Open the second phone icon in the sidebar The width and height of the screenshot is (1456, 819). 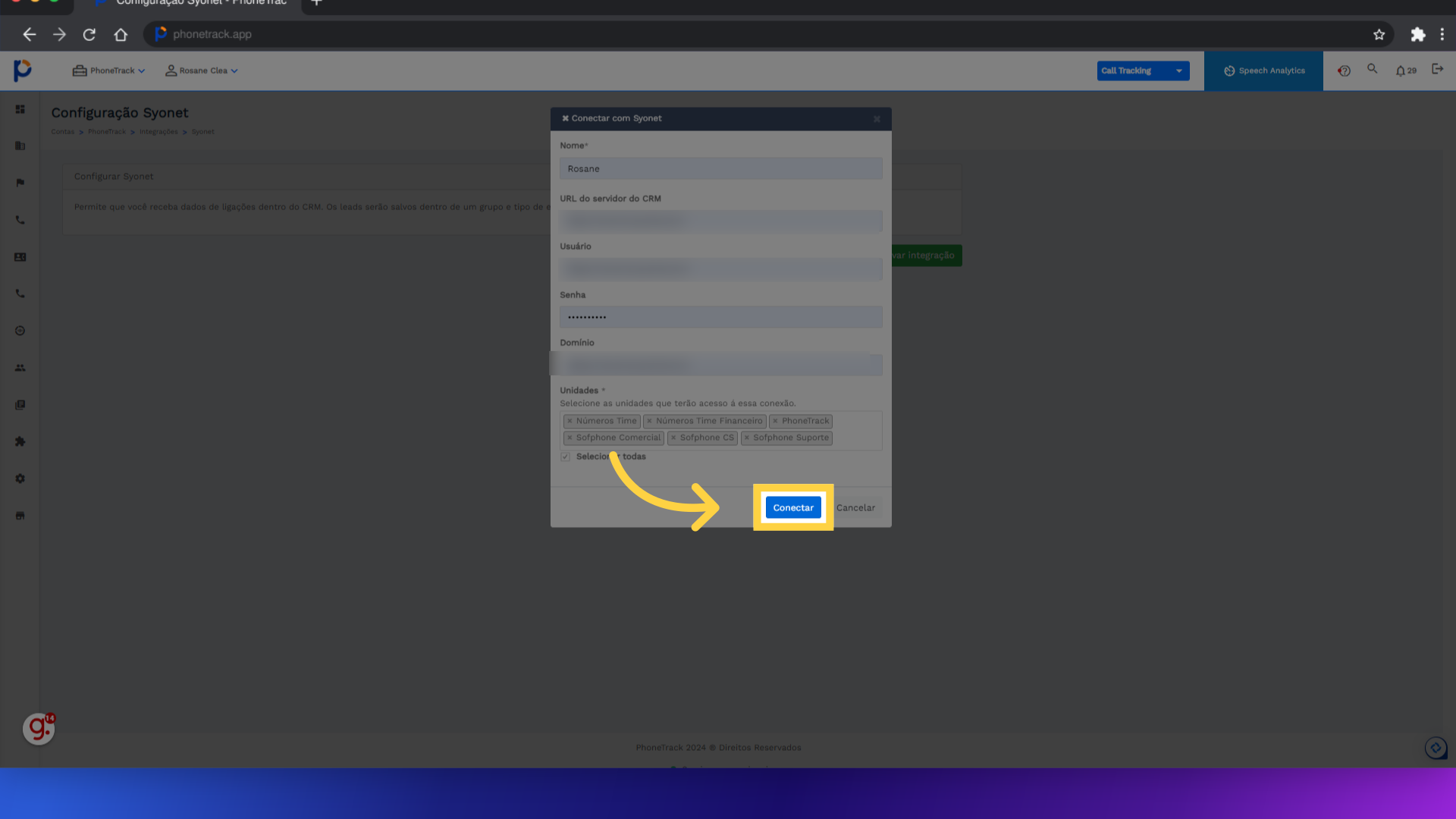point(20,293)
